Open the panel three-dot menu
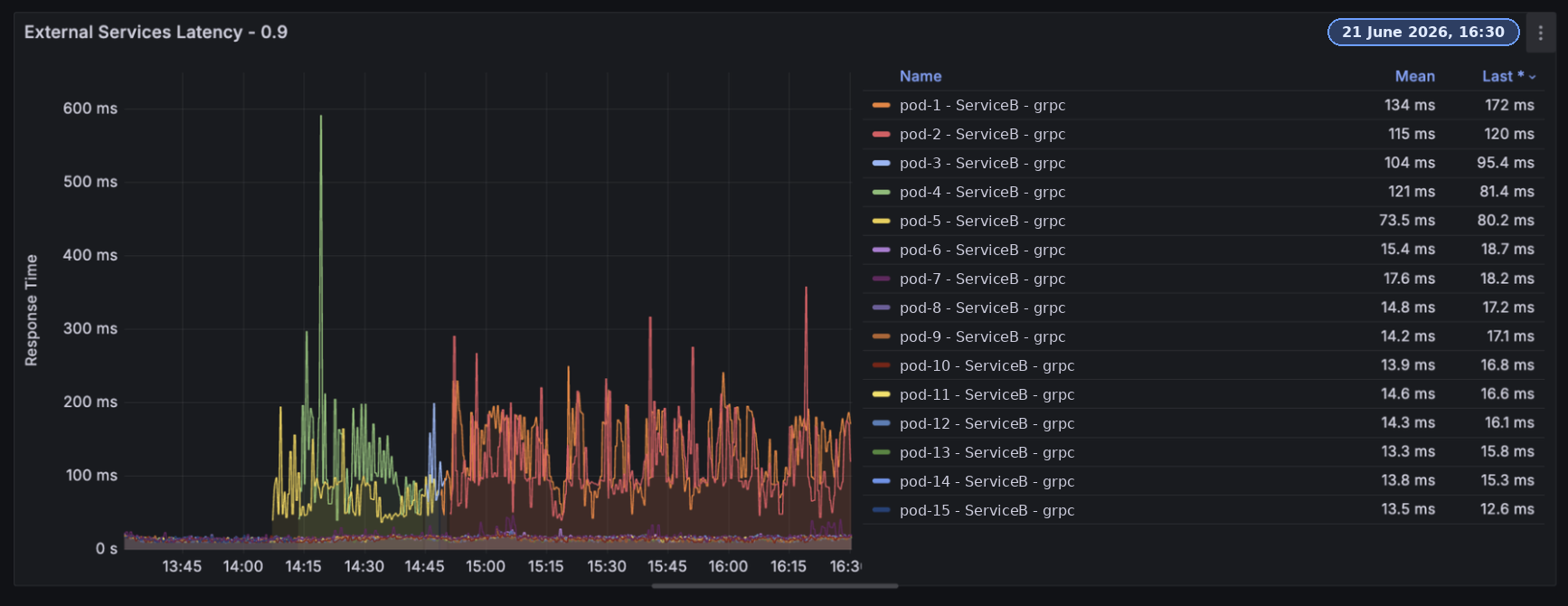 [x=1541, y=33]
